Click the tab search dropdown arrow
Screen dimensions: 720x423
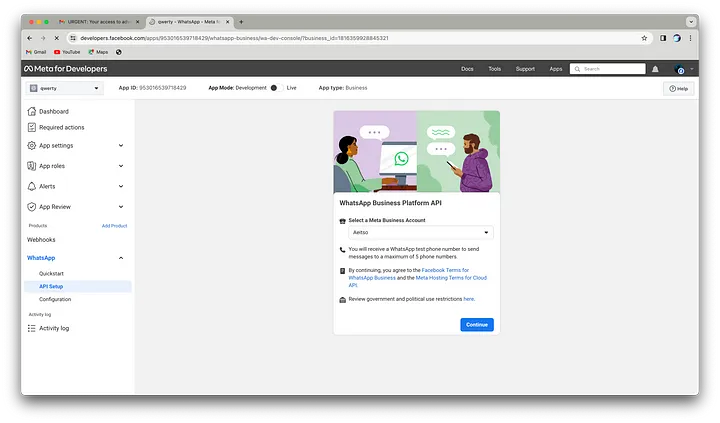click(x=691, y=22)
